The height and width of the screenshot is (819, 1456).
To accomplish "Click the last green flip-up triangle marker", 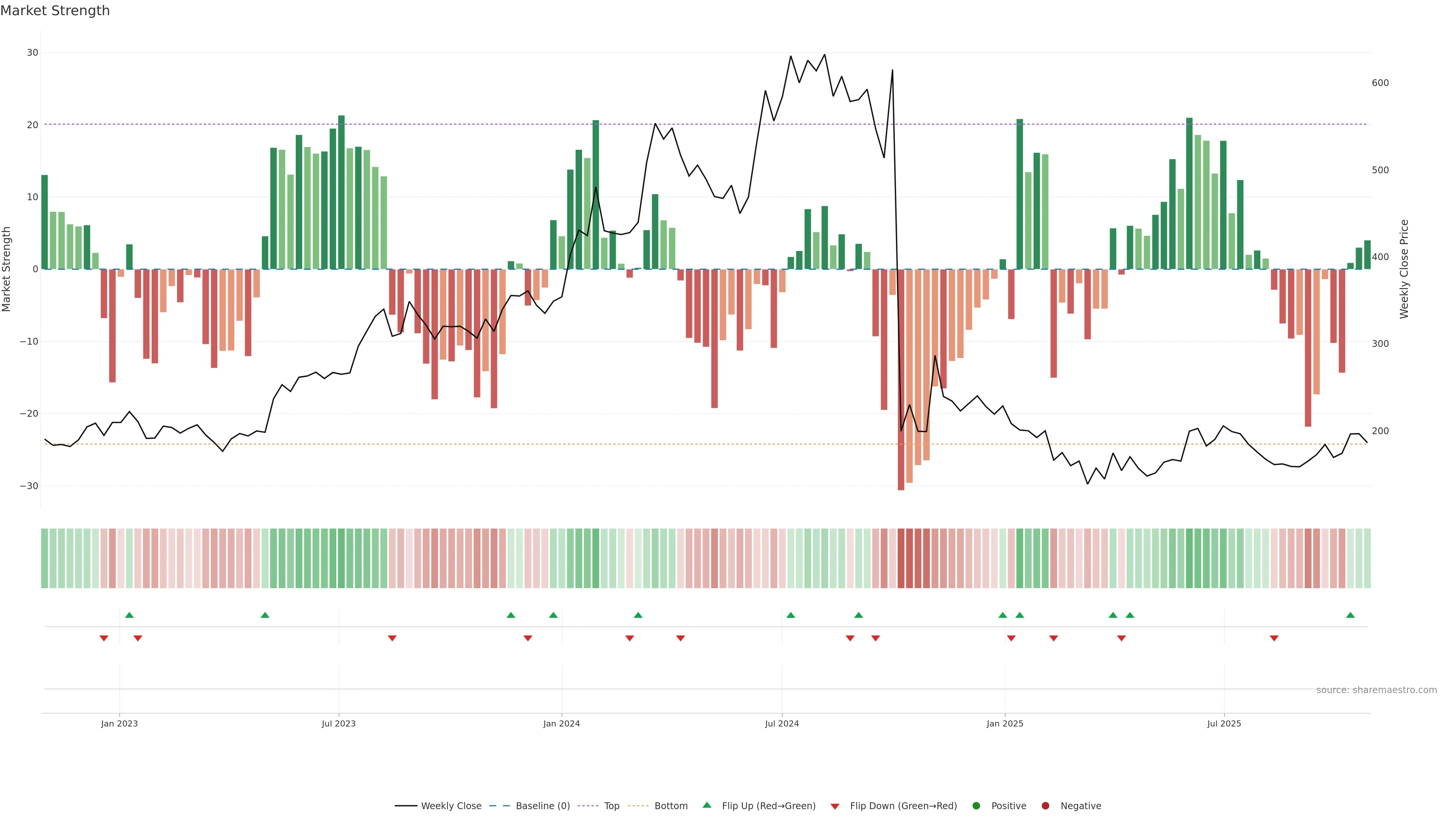I will tap(1350, 615).
